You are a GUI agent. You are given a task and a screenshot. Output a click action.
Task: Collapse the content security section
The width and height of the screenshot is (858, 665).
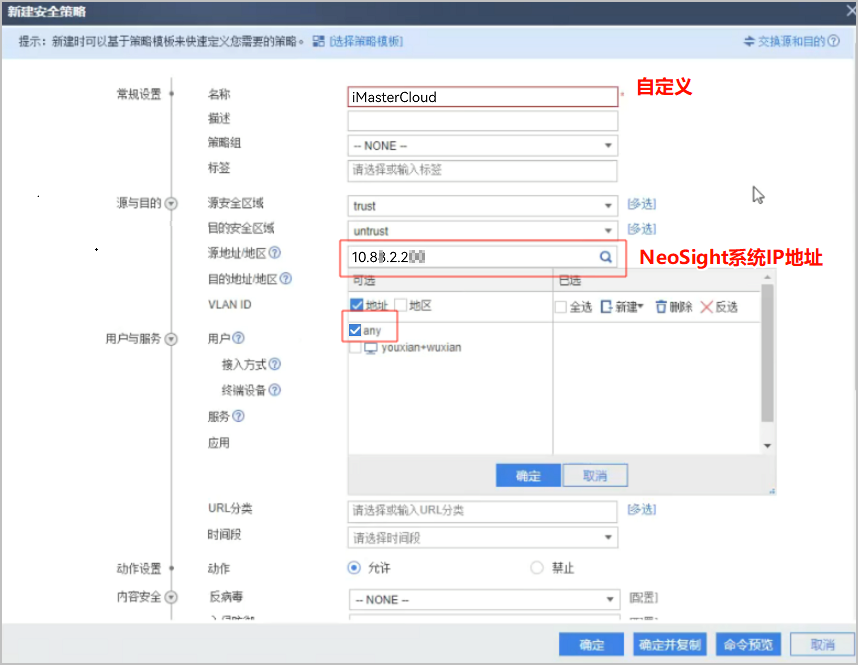click(x=171, y=597)
